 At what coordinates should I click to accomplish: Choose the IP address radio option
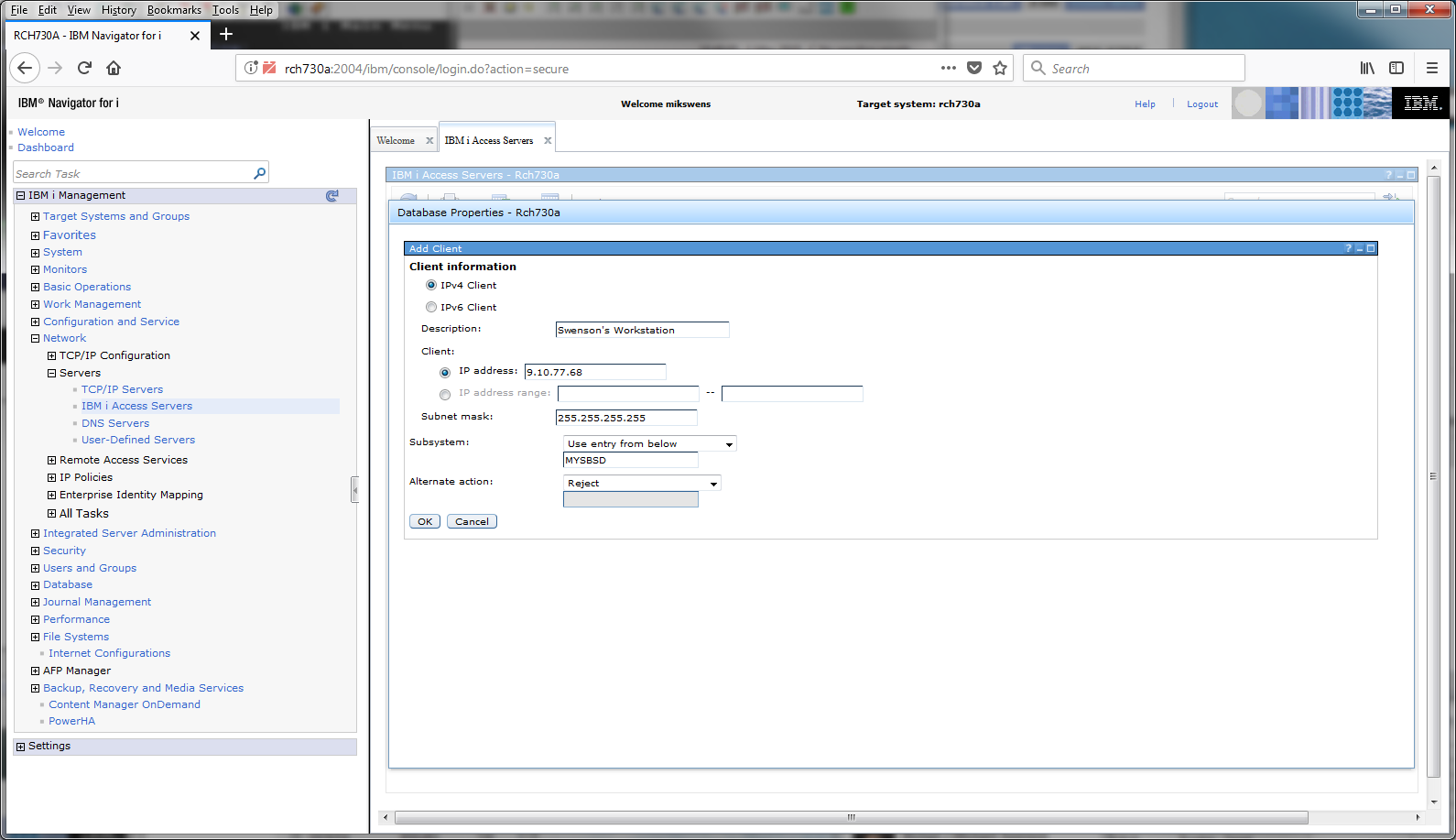tap(445, 373)
